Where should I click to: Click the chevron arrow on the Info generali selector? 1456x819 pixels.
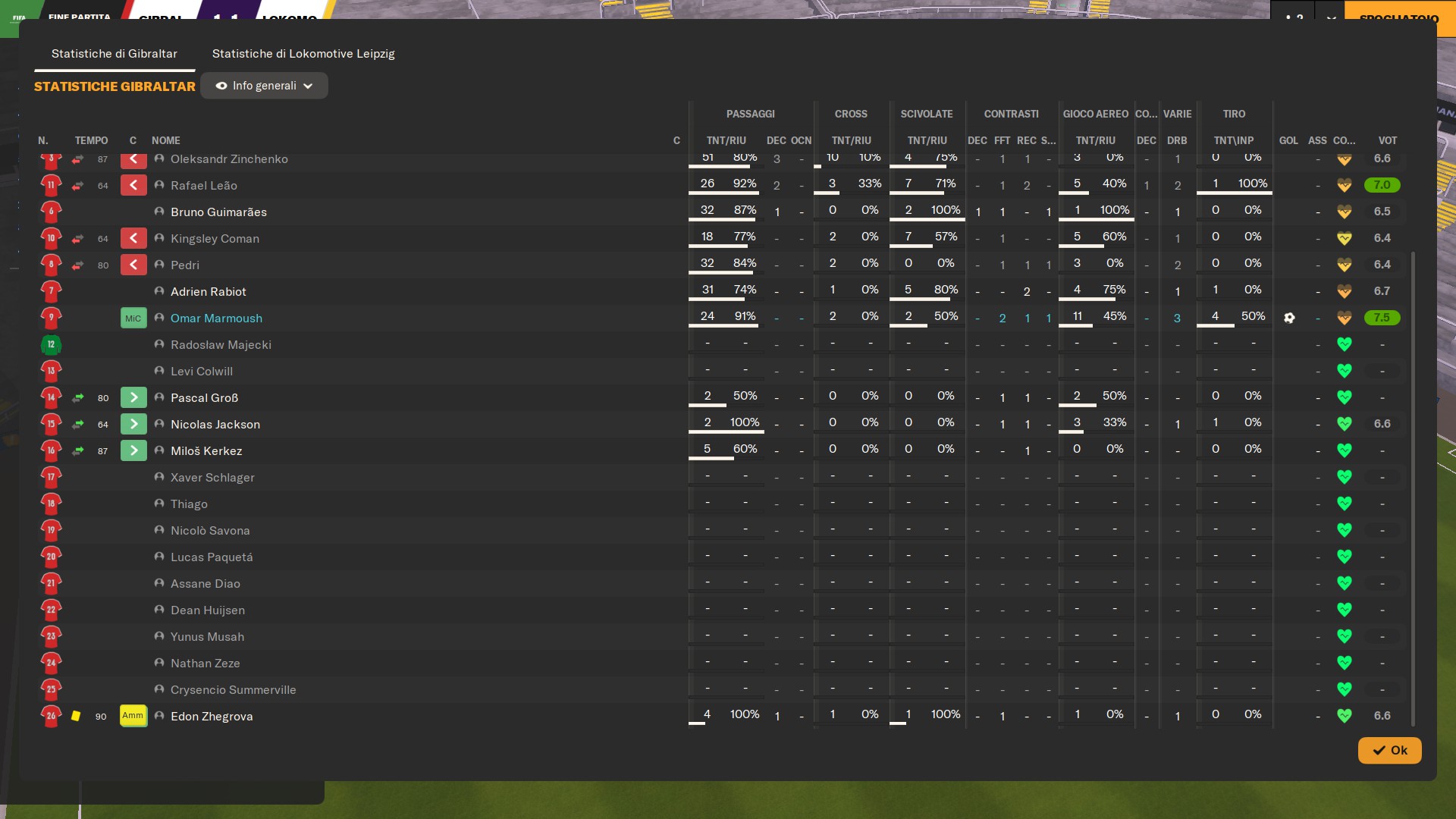point(308,86)
